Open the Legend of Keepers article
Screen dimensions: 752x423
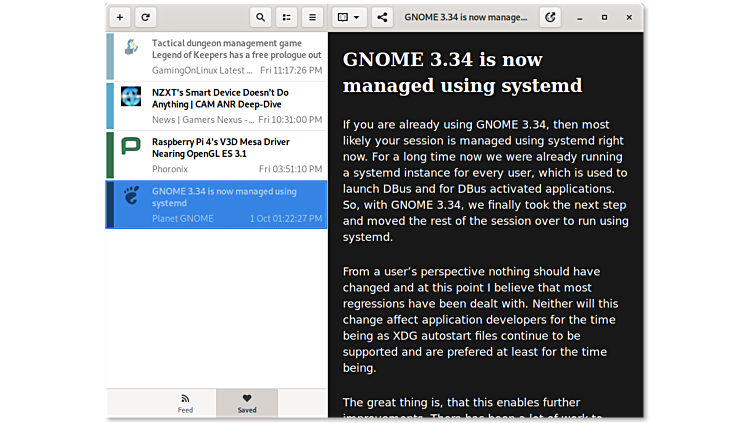click(x=236, y=50)
